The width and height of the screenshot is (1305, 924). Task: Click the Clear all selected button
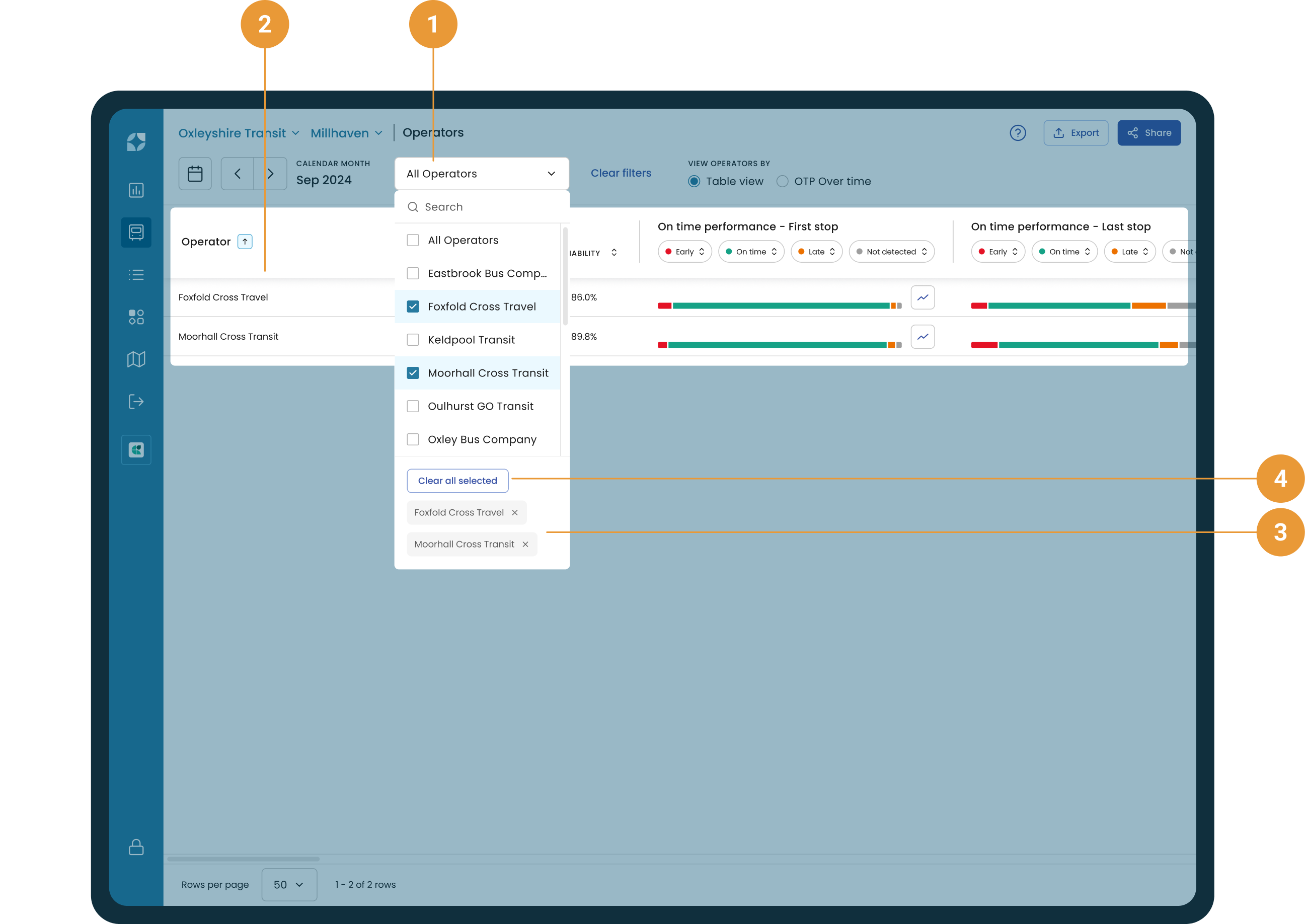[x=457, y=481]
